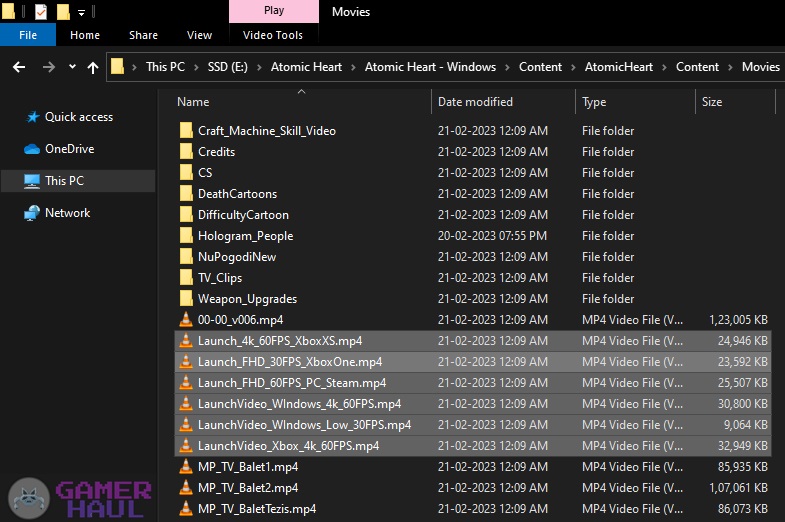Open the Video Tools tab
This screenshot has width=785, height=522.
tap(273, 35)
